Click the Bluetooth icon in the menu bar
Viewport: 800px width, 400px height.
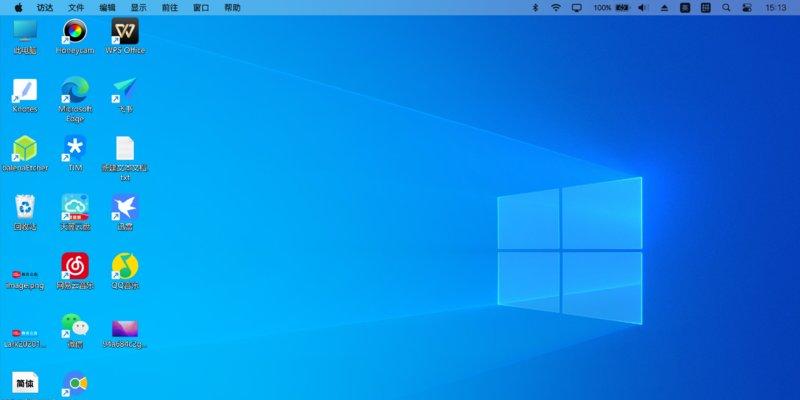coord(535,8)
